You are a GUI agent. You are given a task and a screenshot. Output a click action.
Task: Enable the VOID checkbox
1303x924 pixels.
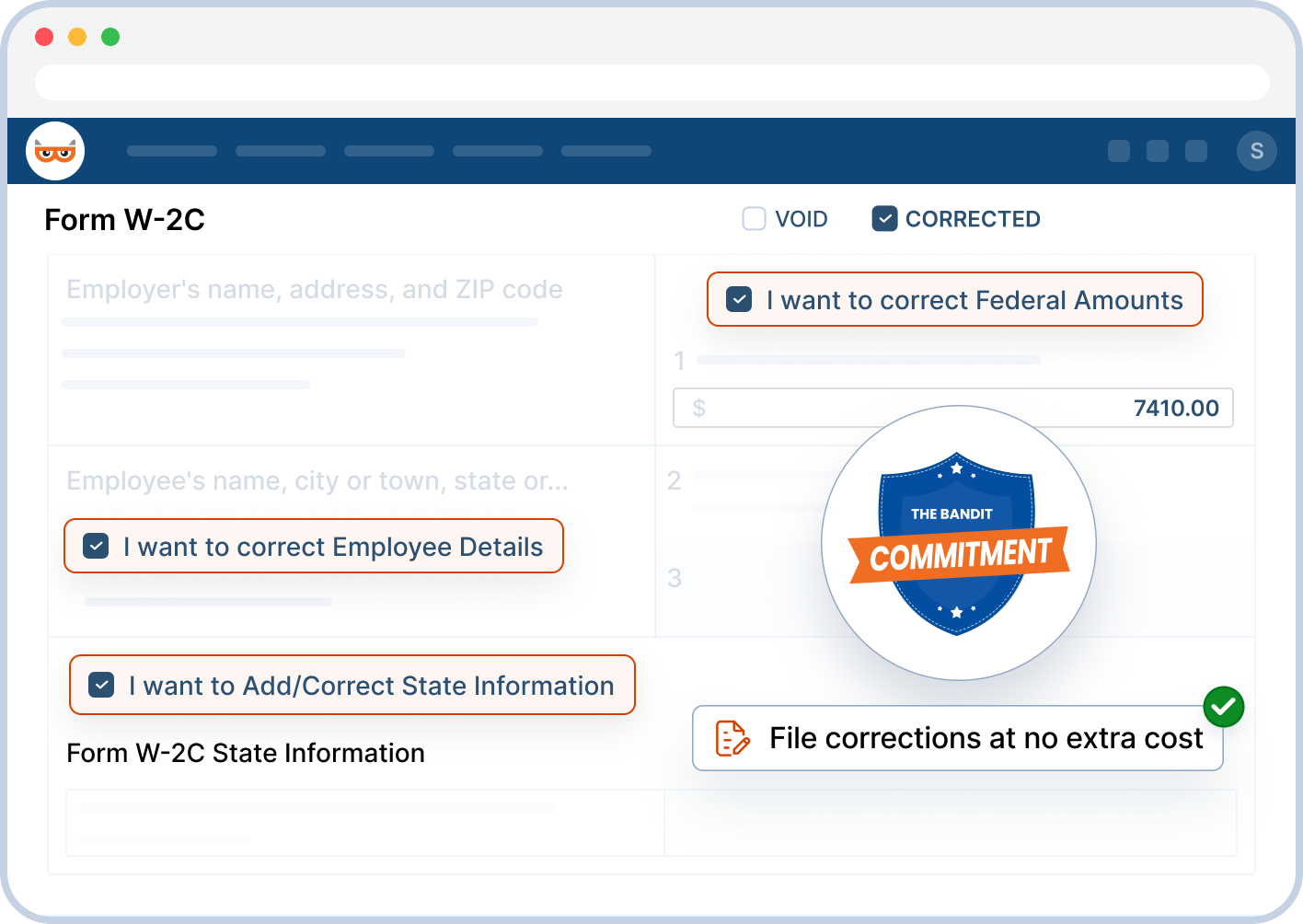click(x=754, y=219)
